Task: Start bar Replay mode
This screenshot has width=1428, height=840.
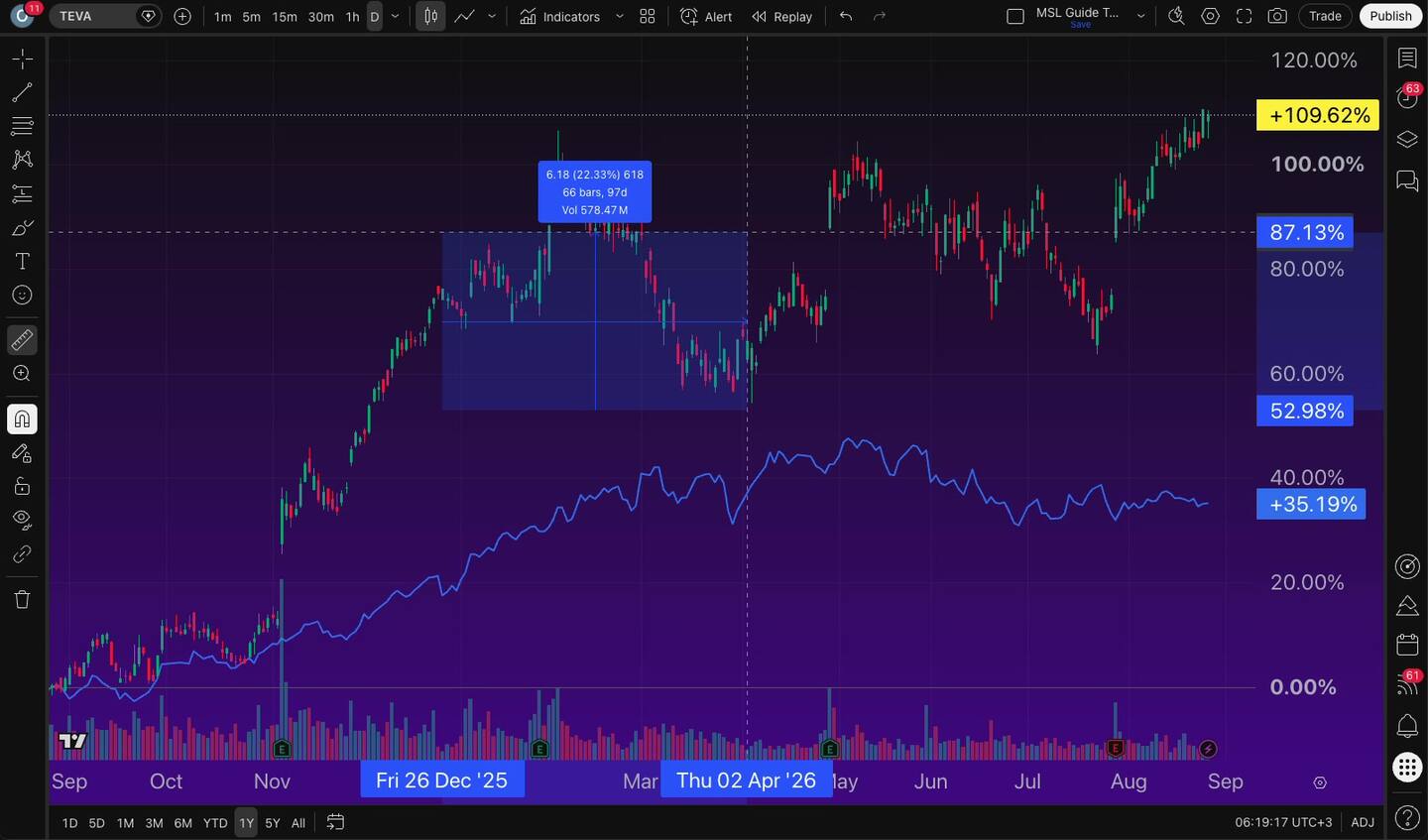Action: click(781, 17)
